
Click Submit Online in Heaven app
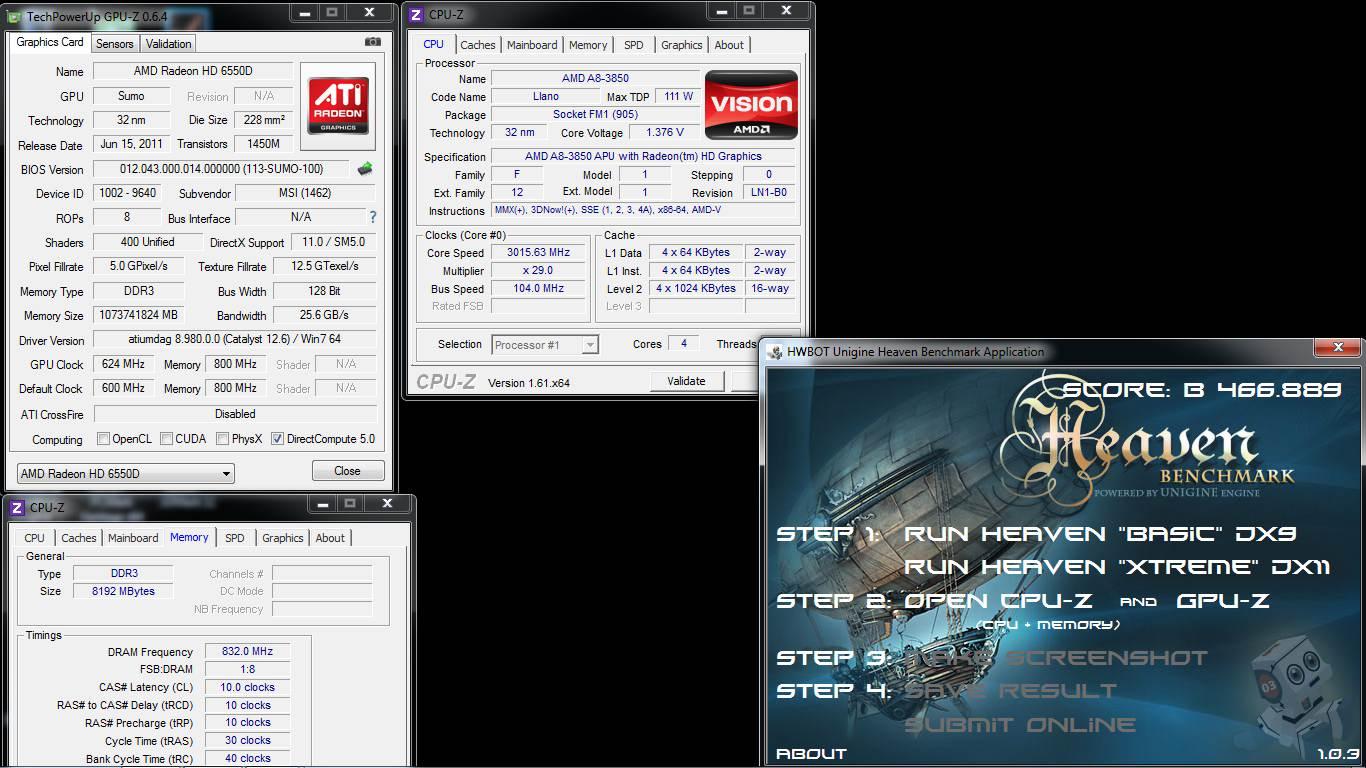tap(1020, 725)
